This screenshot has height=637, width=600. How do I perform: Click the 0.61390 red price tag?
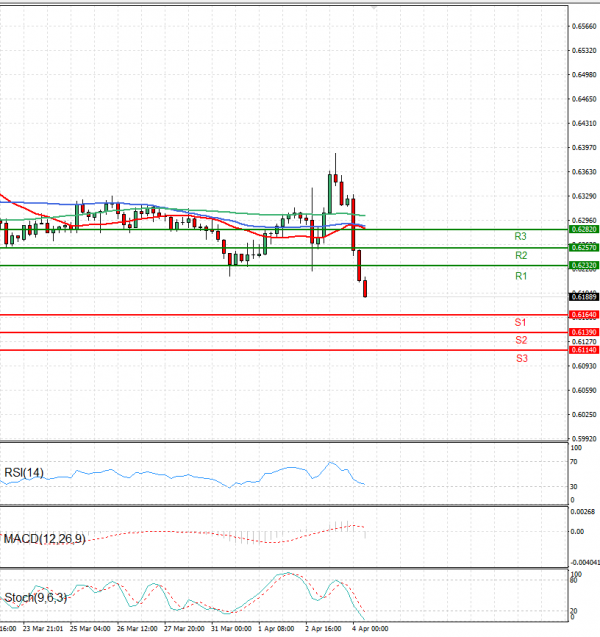(583, 332)
